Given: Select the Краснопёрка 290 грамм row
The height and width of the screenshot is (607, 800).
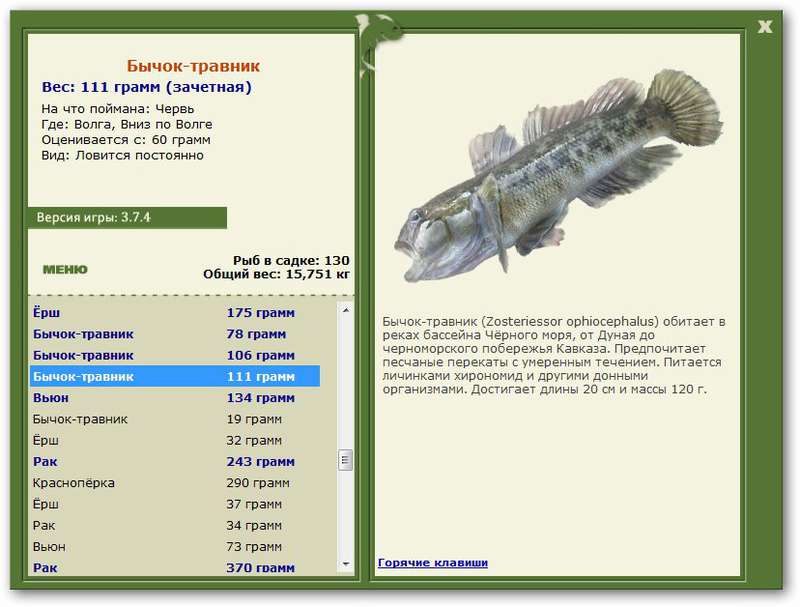Looking at the screenshot, I should click(x=175, y=483).
